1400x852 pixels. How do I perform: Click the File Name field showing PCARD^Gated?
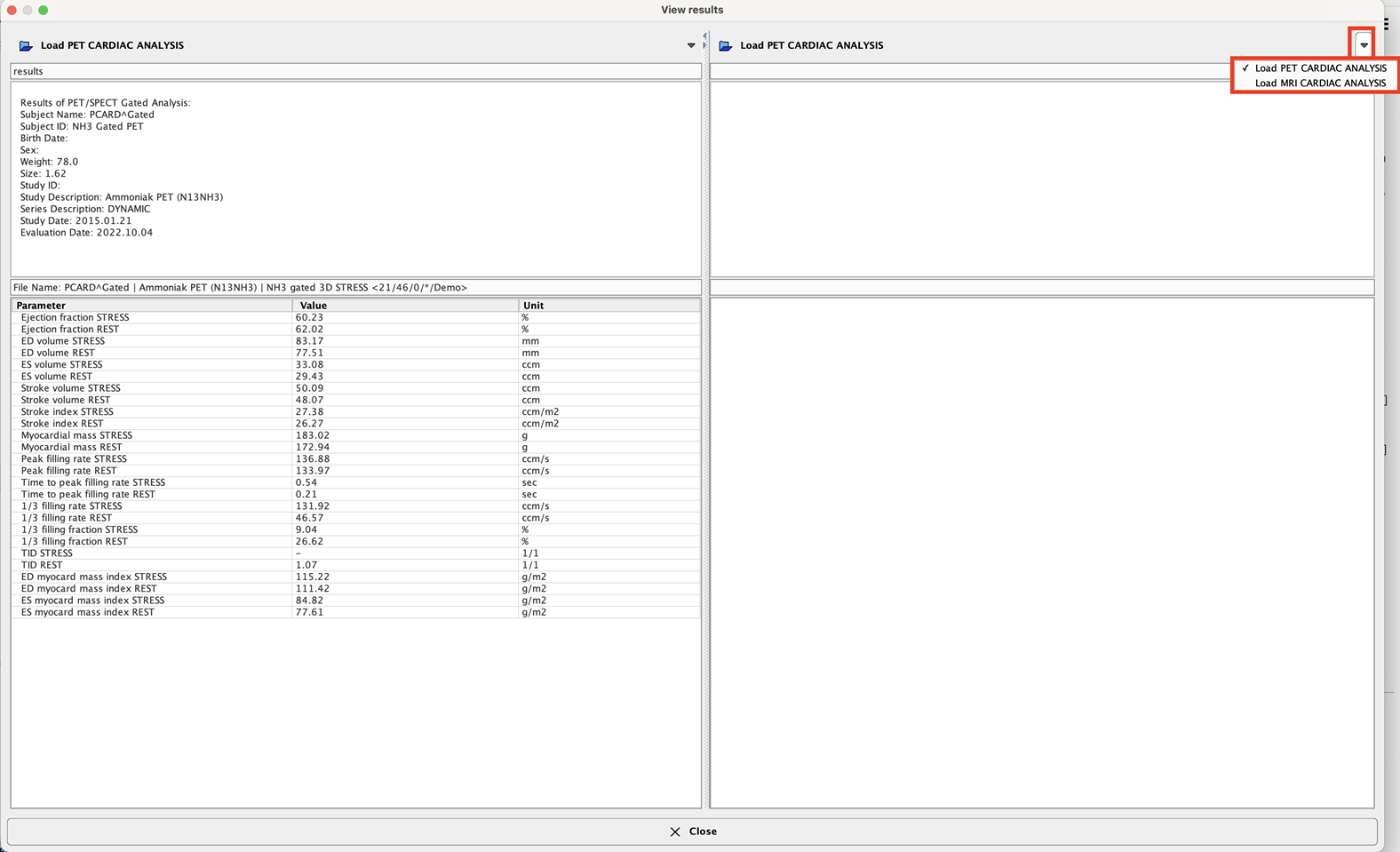coord(355,288)
